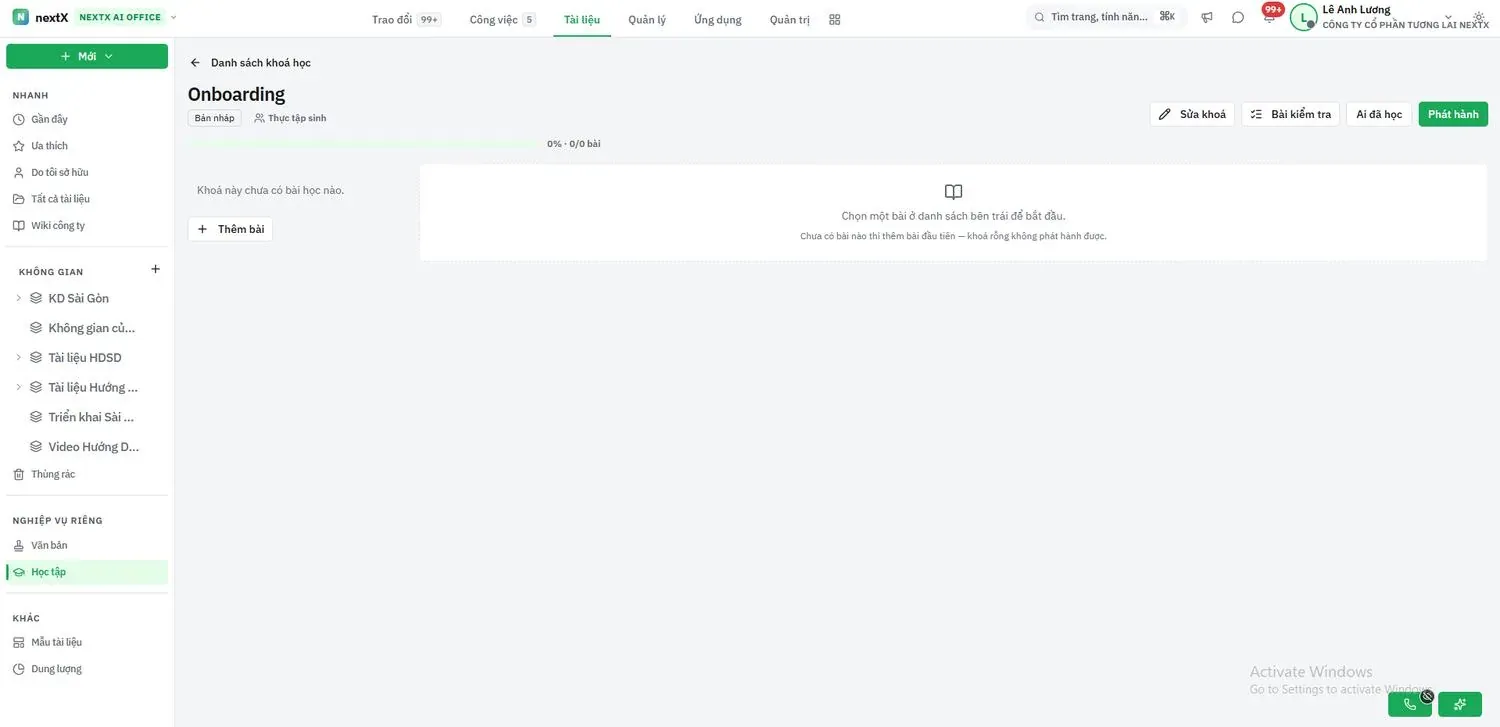Click the green AI sparkle button
The height and width of the screenshot is (727, 1500).
[x=1460, y=704]
